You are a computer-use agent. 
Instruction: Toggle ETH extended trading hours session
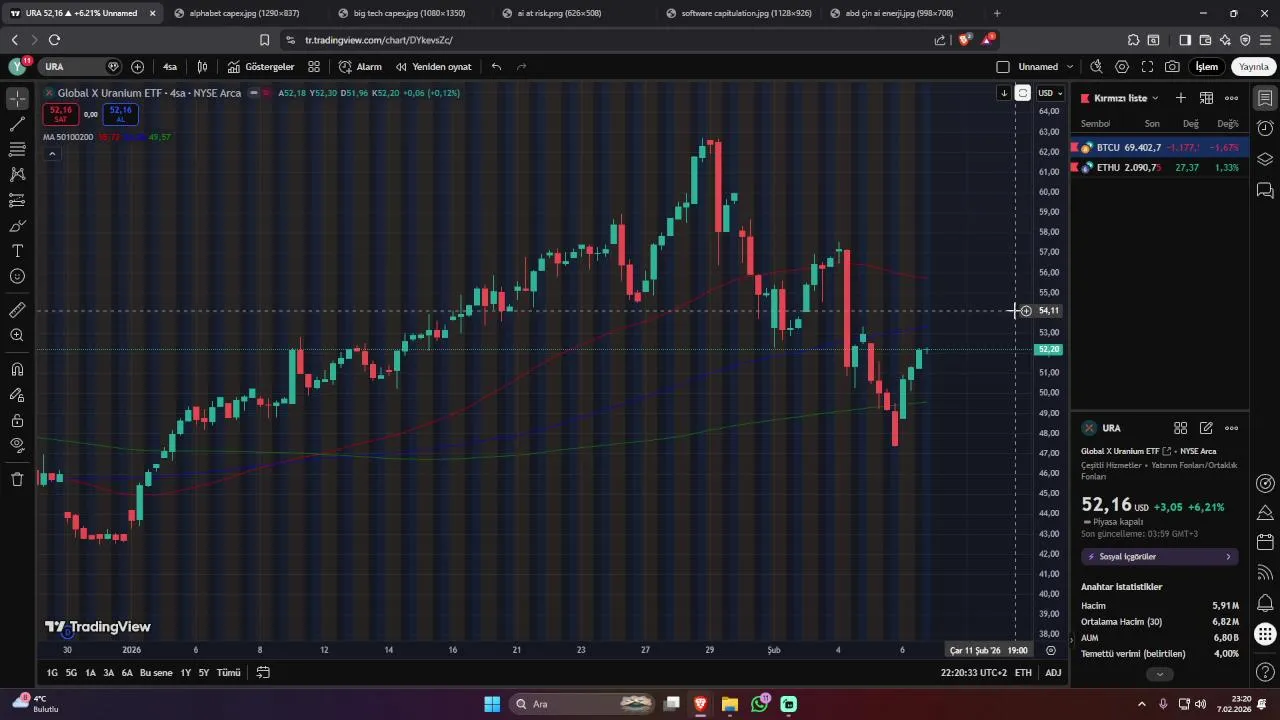click(1023, 673)
